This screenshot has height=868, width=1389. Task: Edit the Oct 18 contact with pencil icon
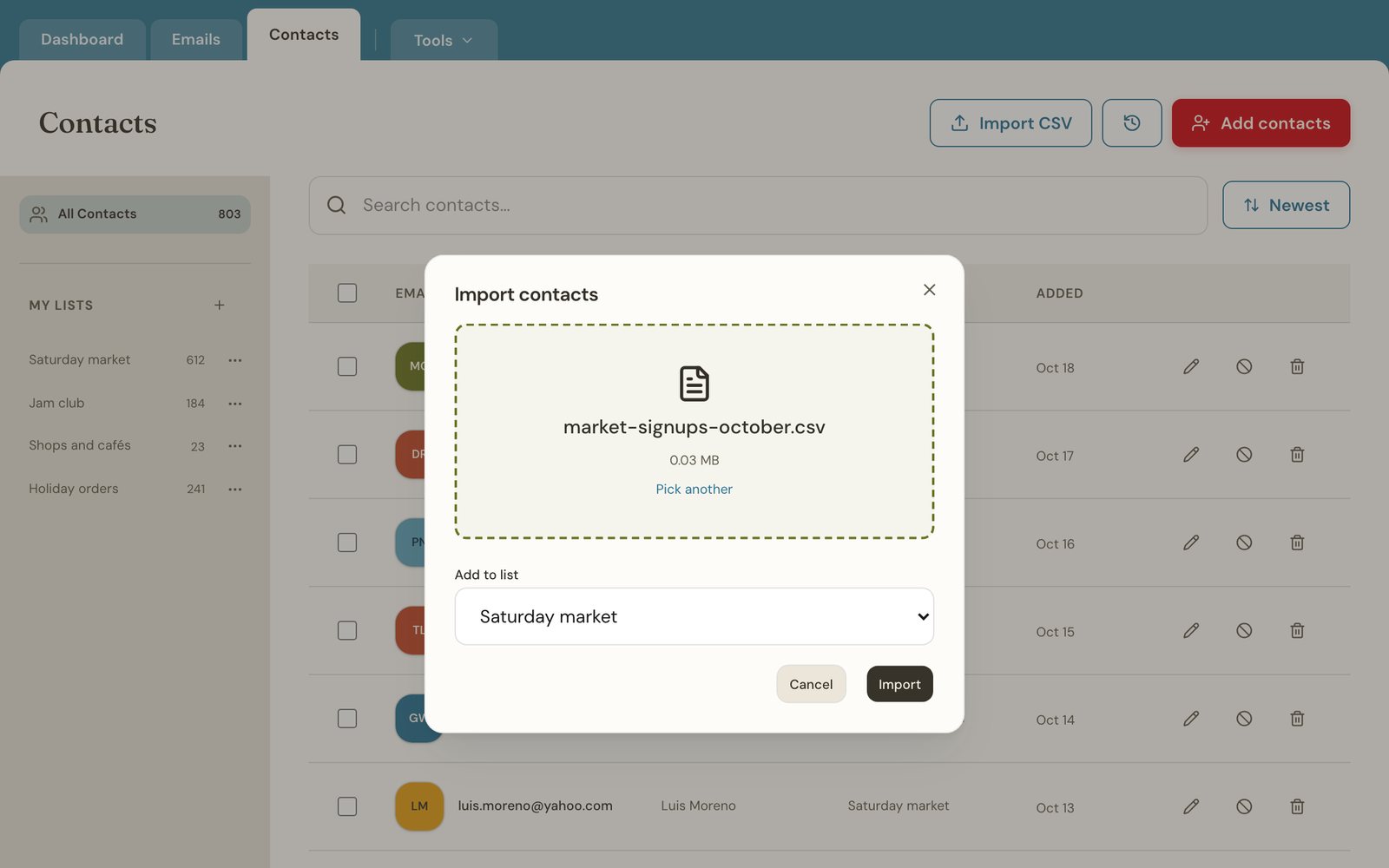[x=1191, y=367]
